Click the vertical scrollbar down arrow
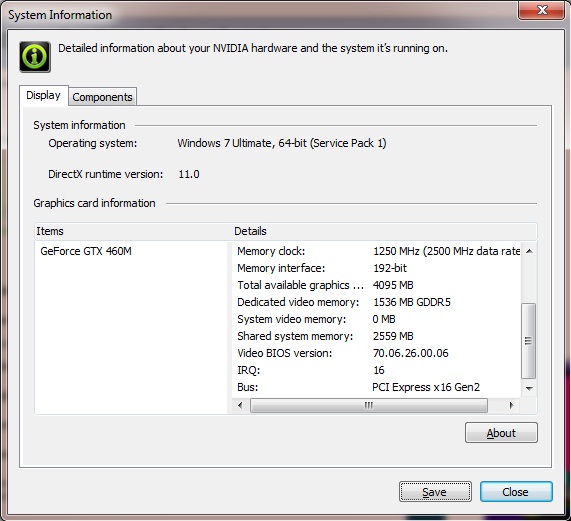This screenshot has width=571, height=521. 529,388
